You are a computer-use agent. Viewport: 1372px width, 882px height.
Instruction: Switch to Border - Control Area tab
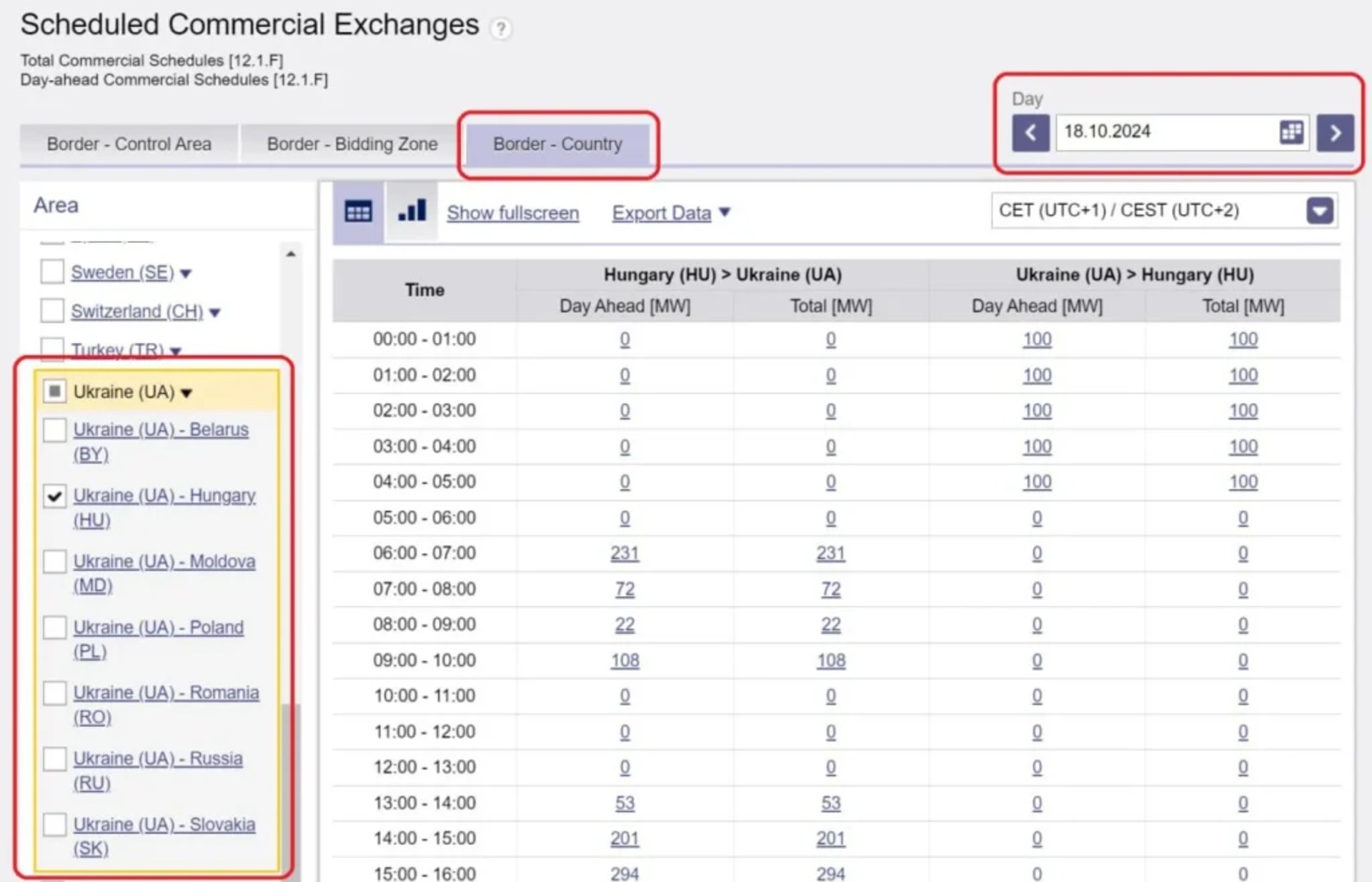pos(129,144)
